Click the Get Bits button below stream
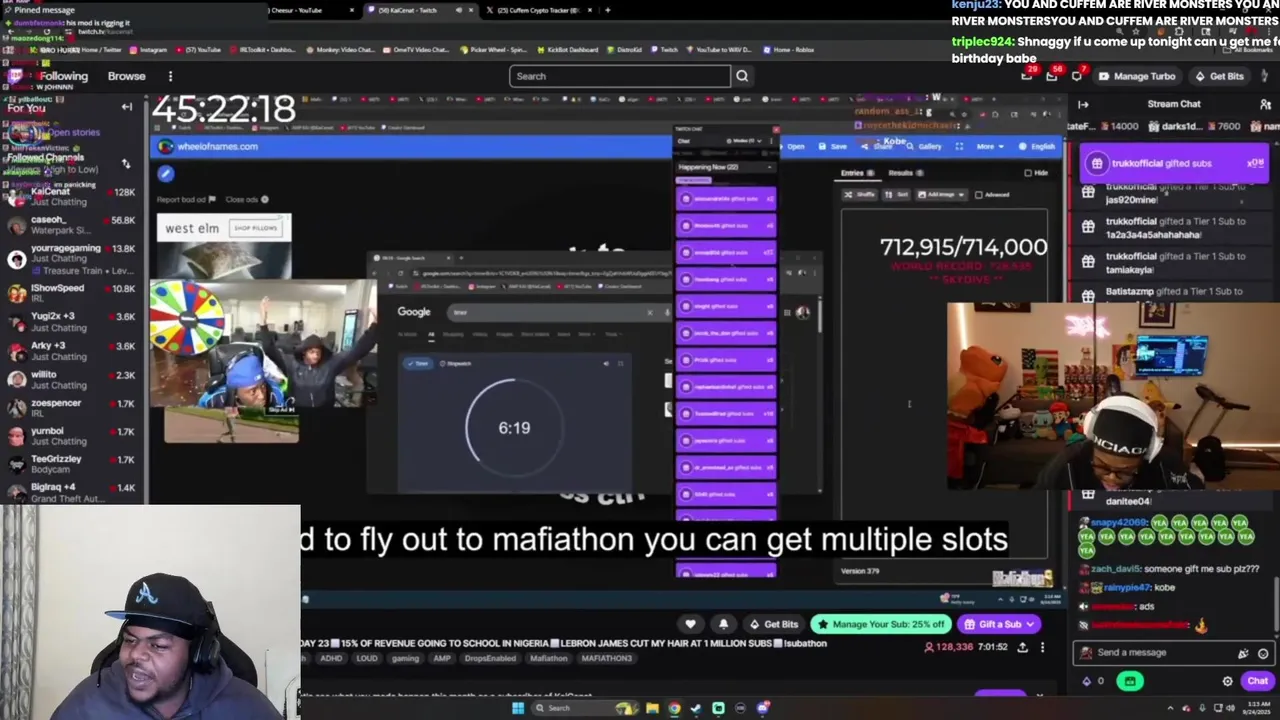This screenshot has width=1280, height=720. (x=774, y=624)
